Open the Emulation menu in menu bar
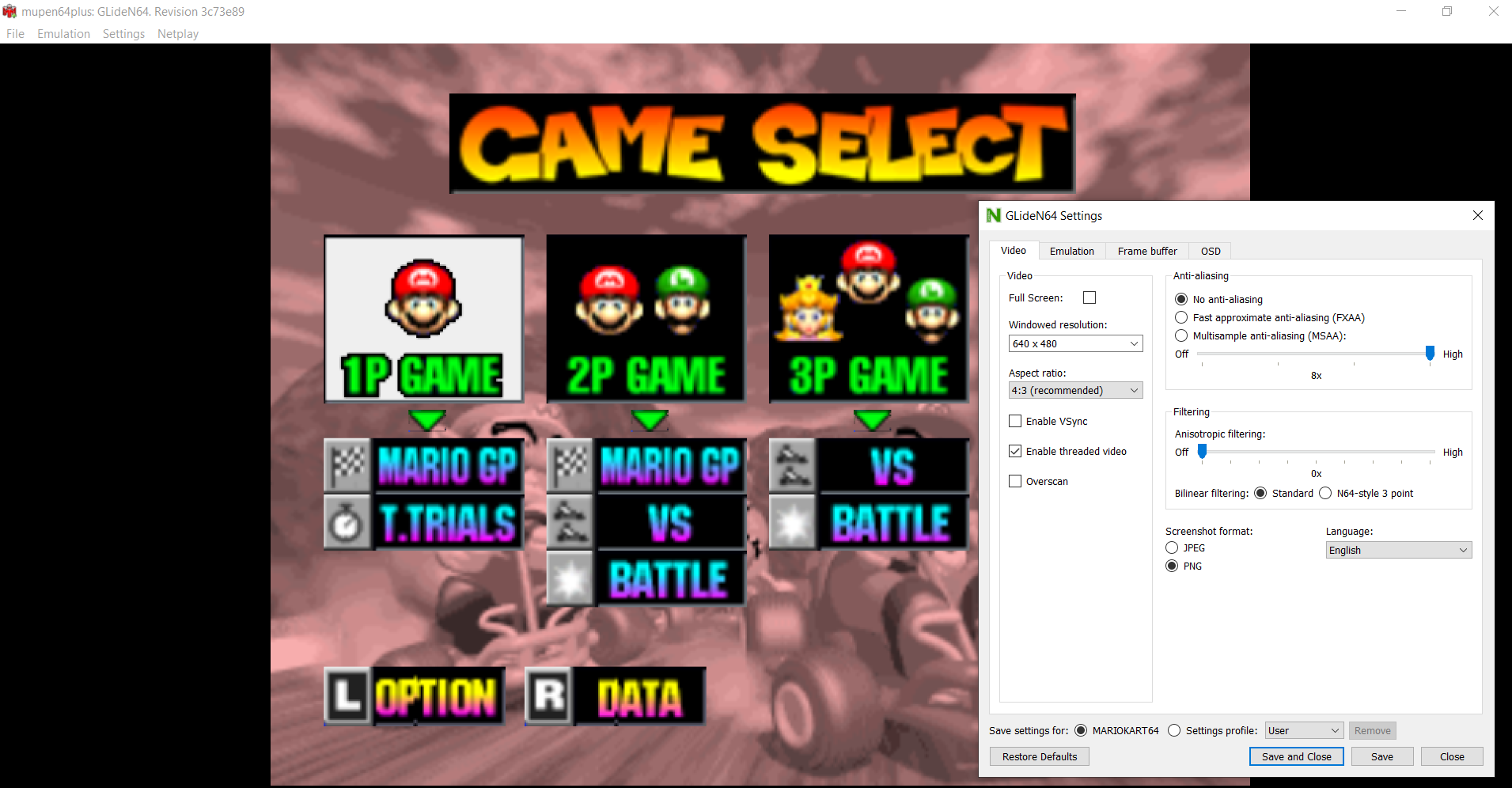The width and height of the screenshot is (1512, 788). [x=63, y=34]
